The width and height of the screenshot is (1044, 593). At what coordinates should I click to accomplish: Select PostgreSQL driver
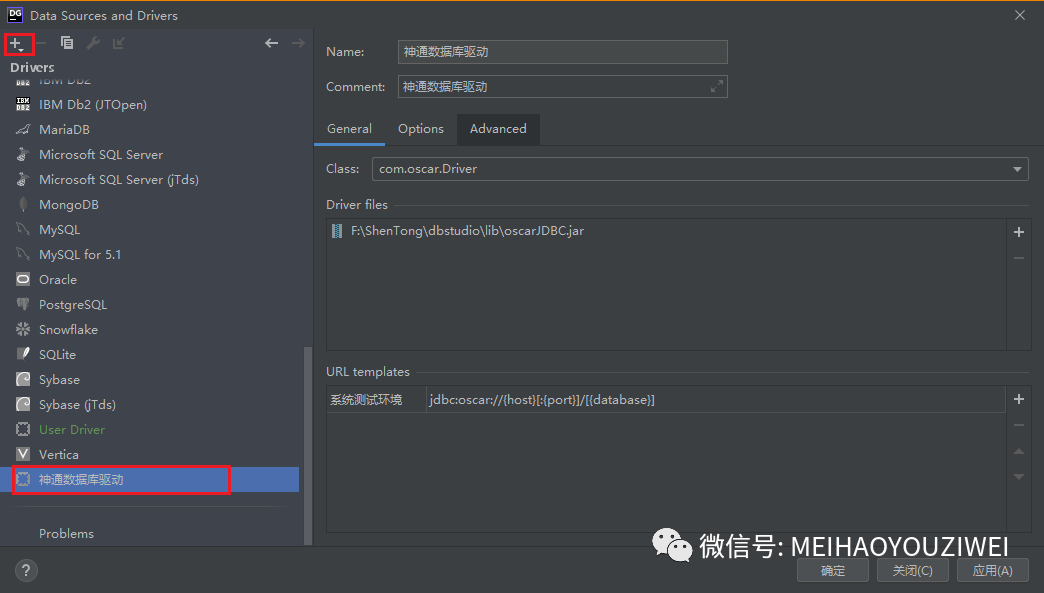coord(150,304)
